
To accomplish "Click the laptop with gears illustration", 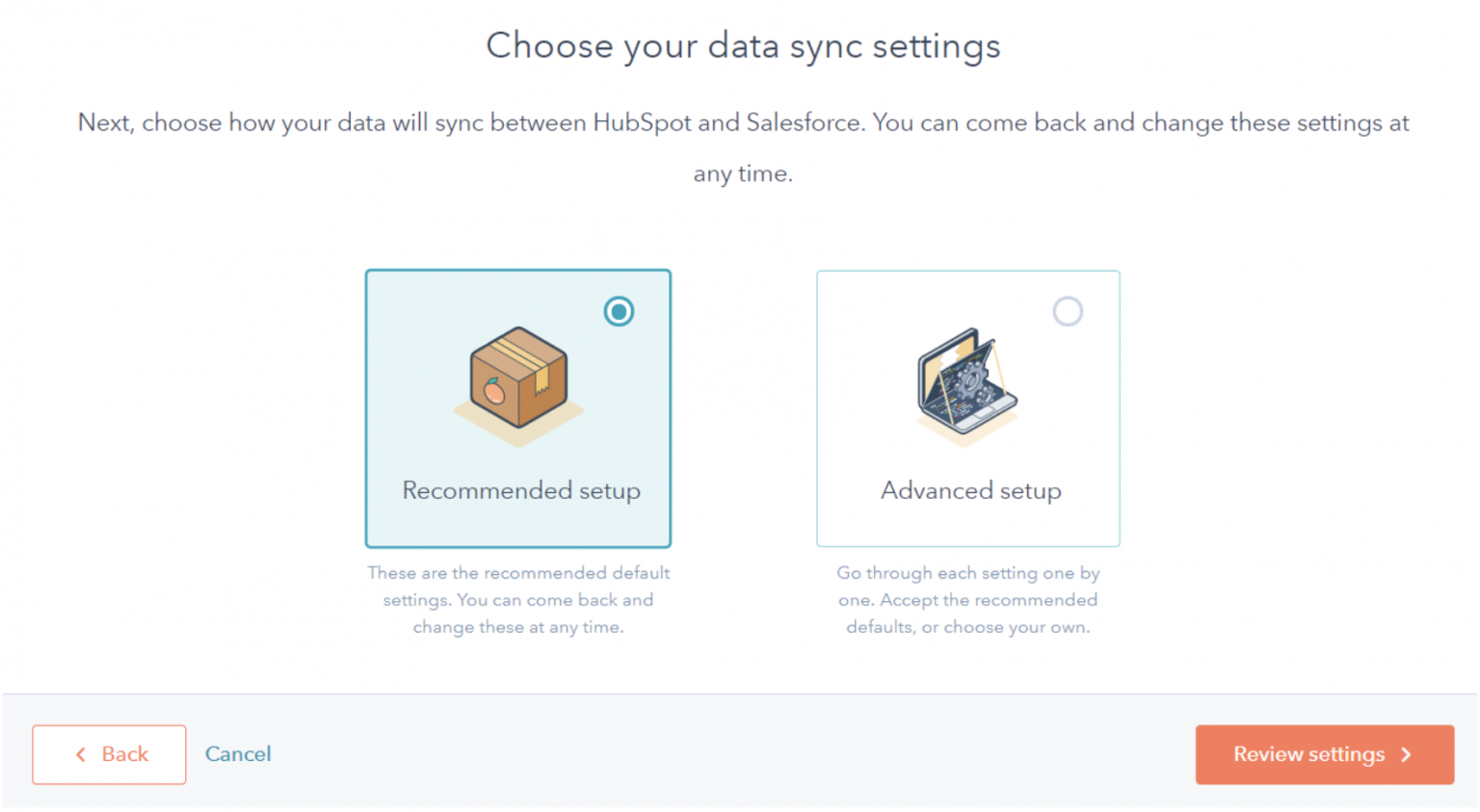I will pos(966,385).
